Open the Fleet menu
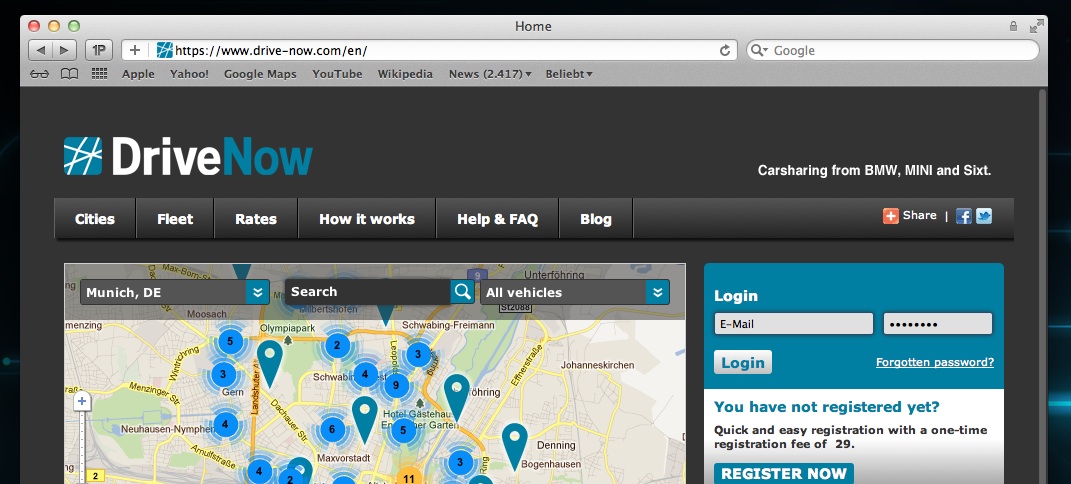This screenshot has width=1071, height=484. click(x=175, y=219)
